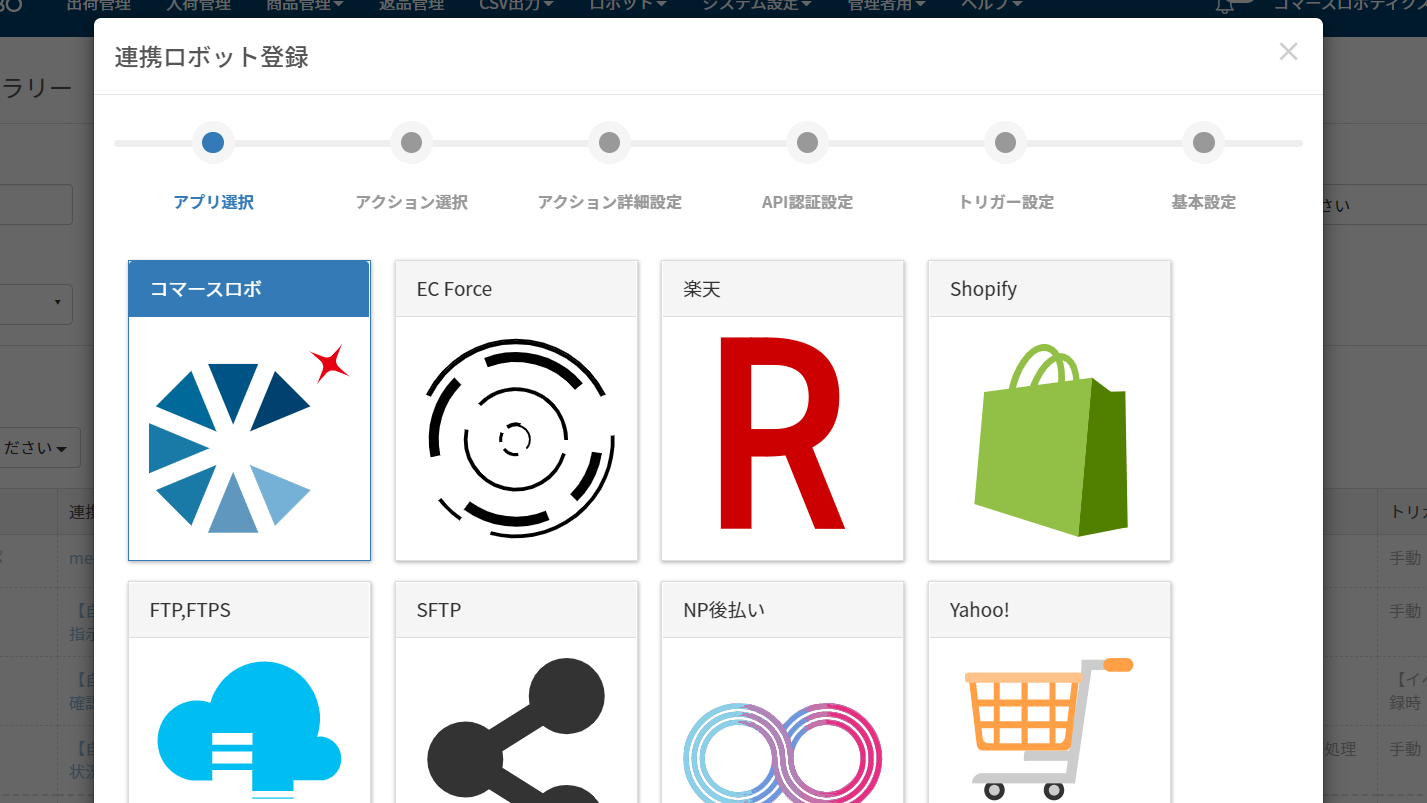Jump to the アクション詳細設定 step circle

pyautogui.click(x=609, y=143)
